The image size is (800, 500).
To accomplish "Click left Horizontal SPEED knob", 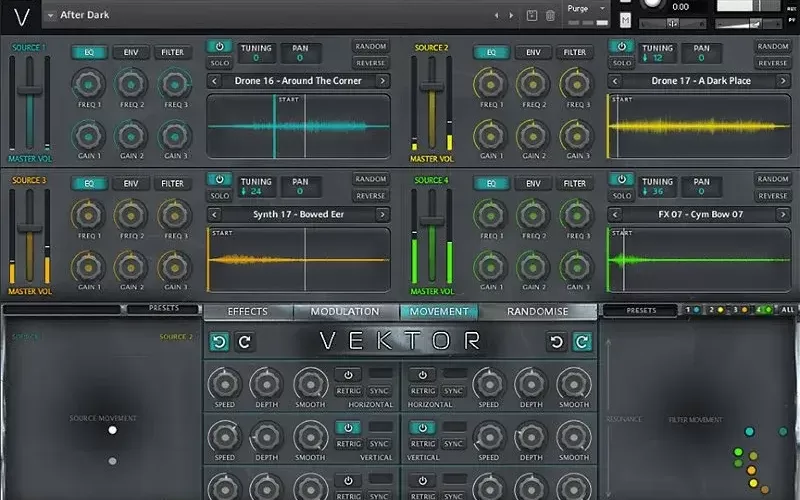I will pos(224,384).
